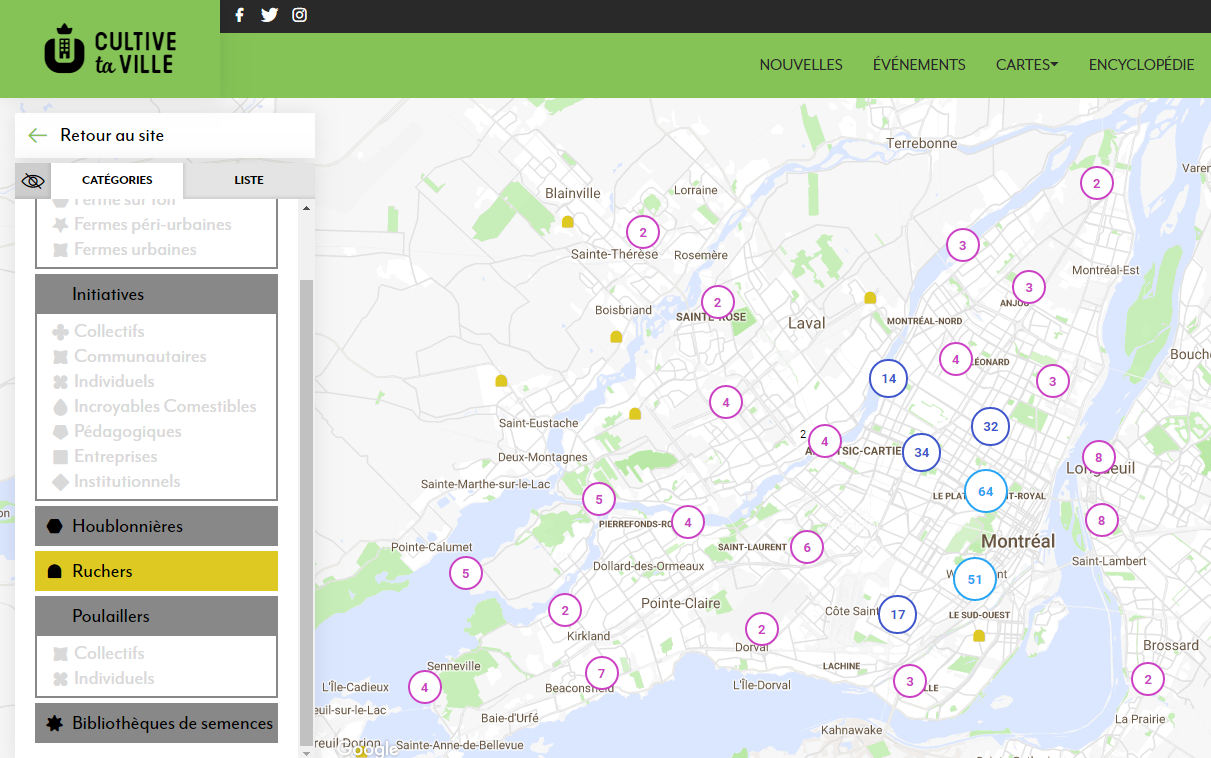1211x758 pixels.
Task: Collapse the Poulaillers category group
Action: click(x=156, y=616)
